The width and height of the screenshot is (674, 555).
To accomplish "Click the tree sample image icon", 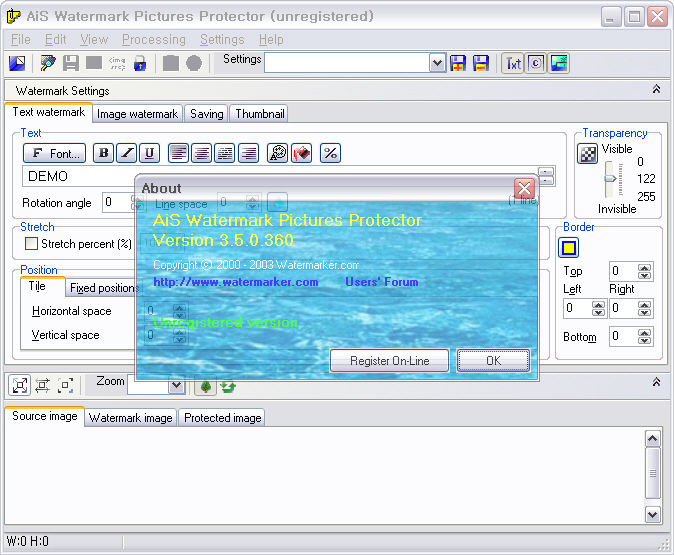I will coord(205,386).
